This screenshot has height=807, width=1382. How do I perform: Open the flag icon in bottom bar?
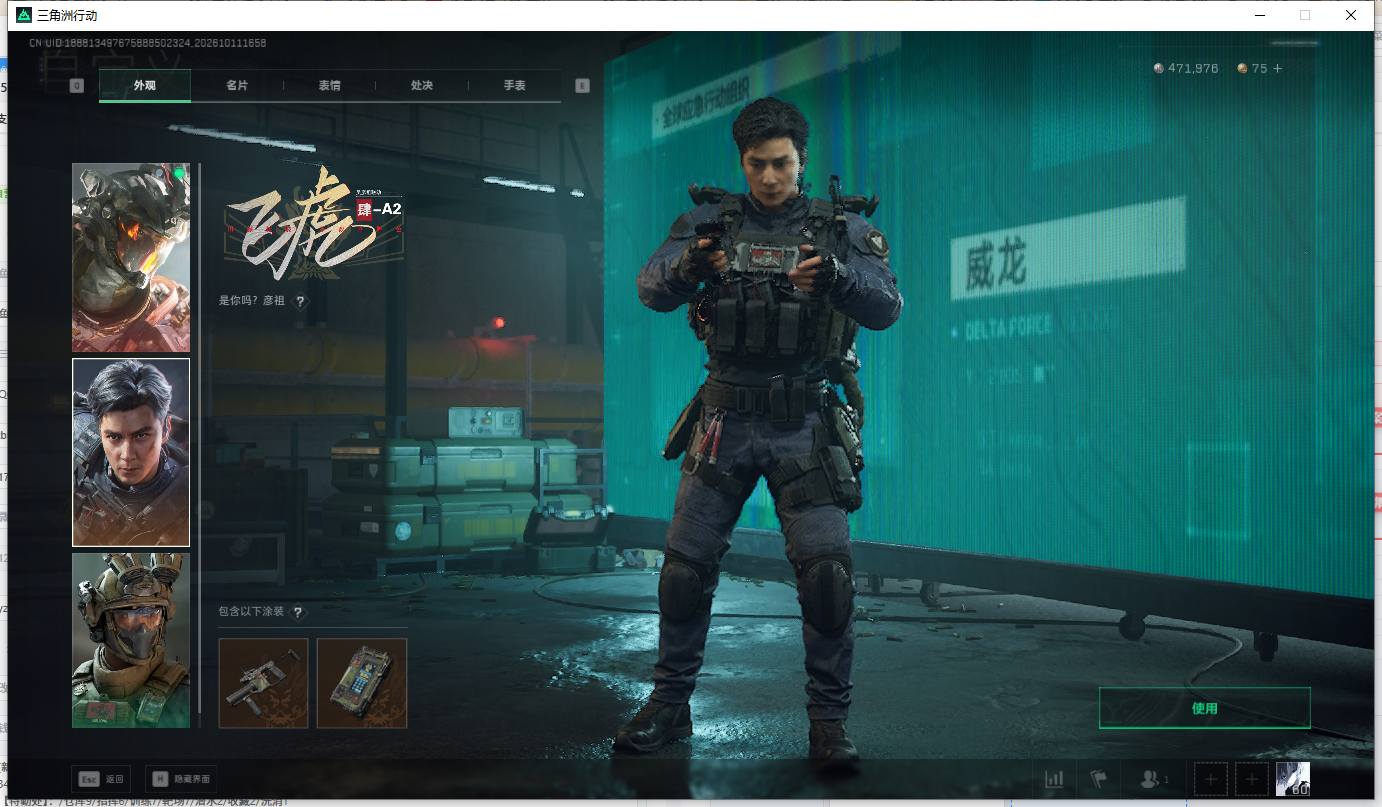tap(1099, 779)
